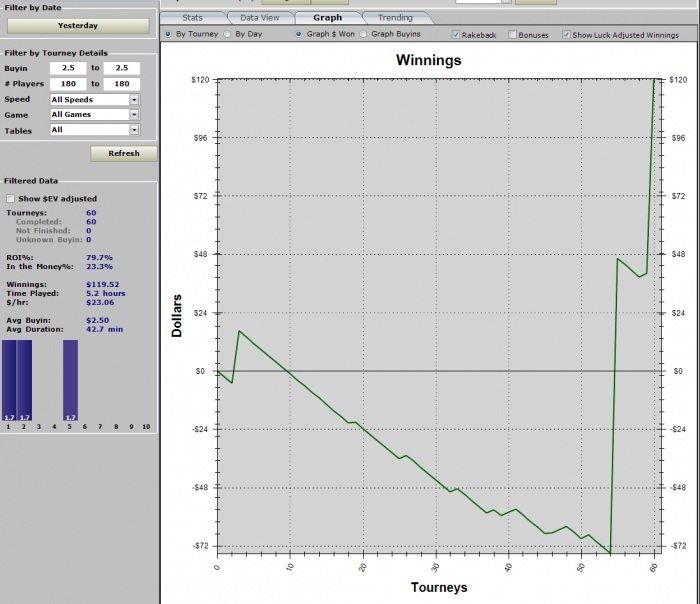
Task: Switch to the Data View tab
Action: (x=260, y=18)
